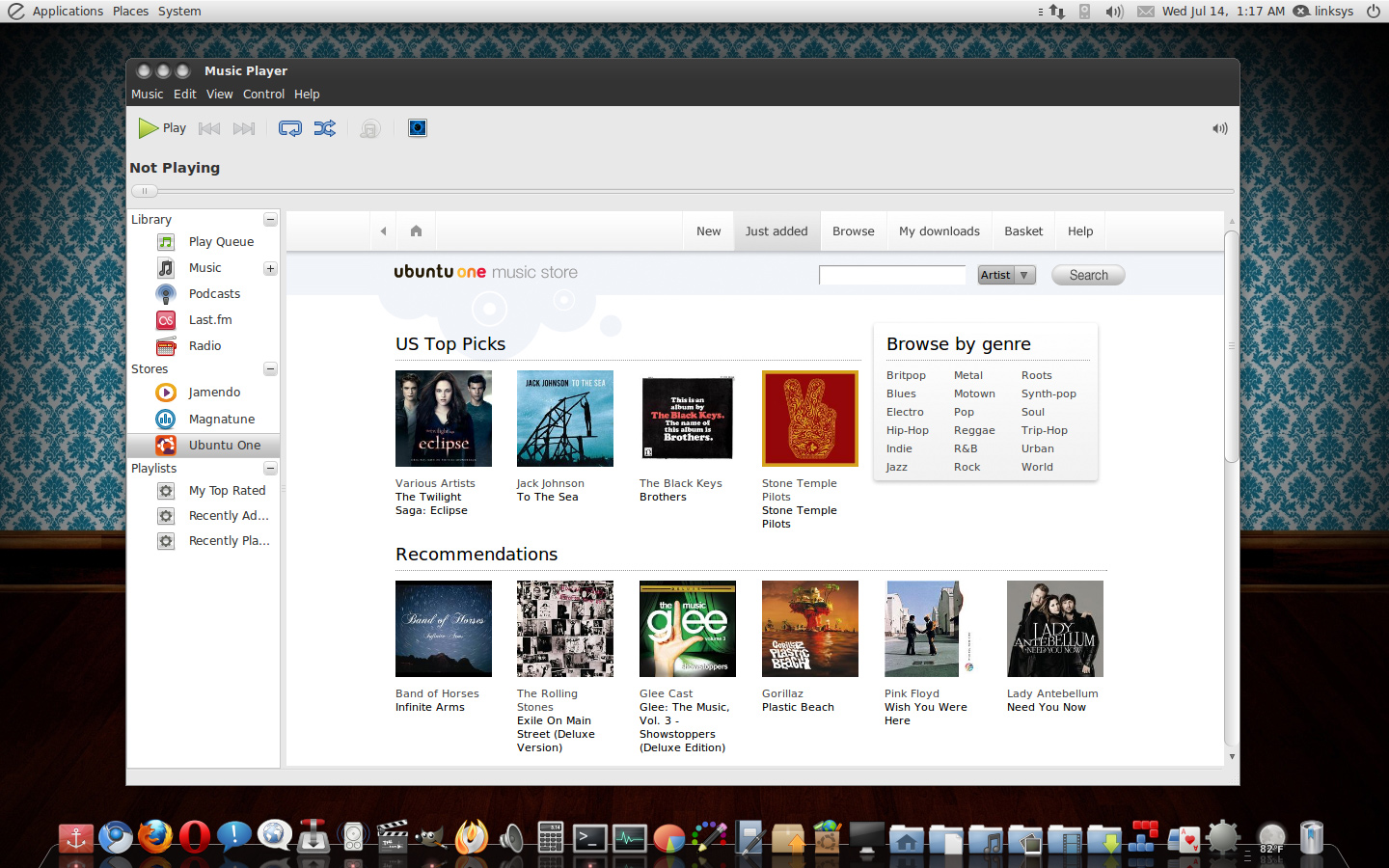
Task: Open the visualization toolbar icon
Action: 418,128
